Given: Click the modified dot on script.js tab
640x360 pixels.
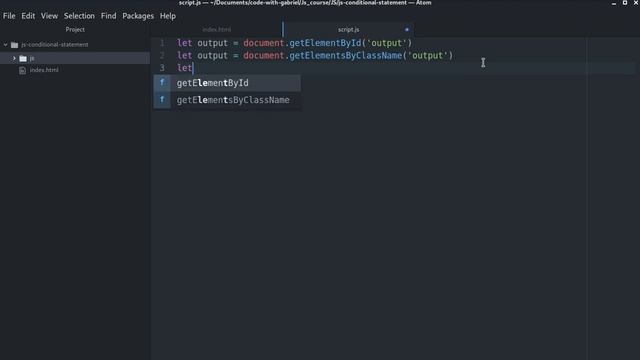Looking at the screenshot, I should 407,29.
